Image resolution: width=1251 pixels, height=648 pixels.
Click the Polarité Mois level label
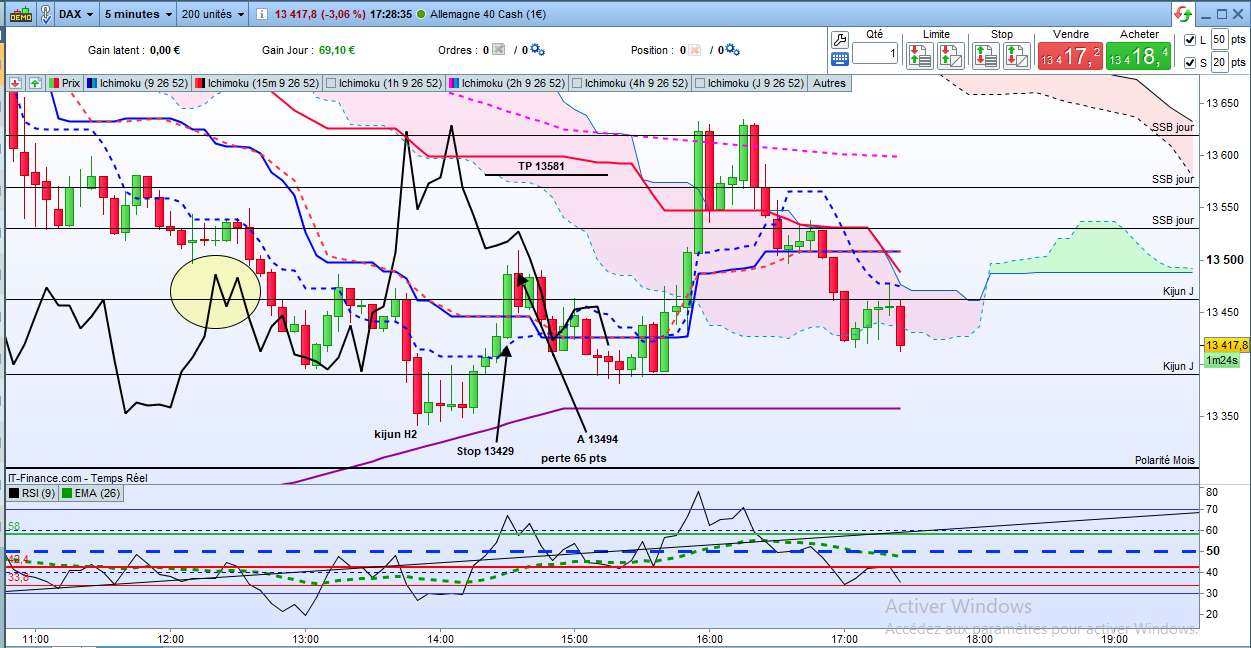(1164, 460)
